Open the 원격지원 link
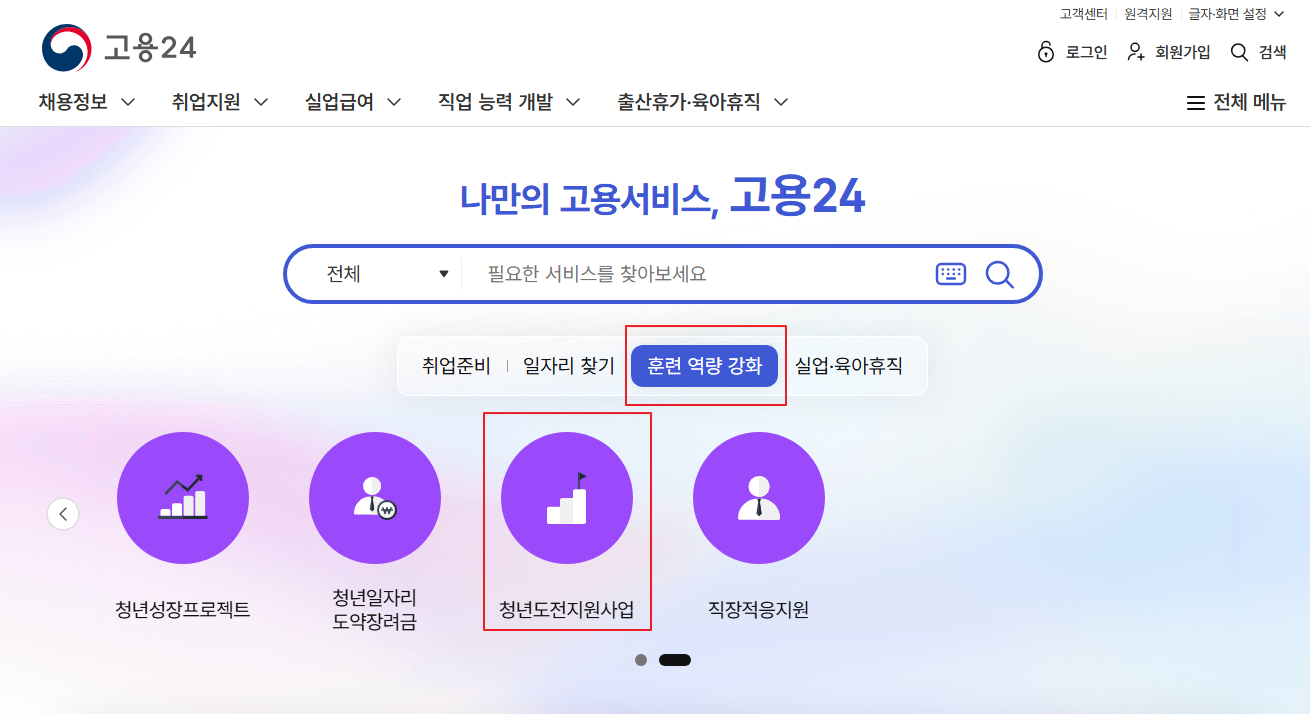The image size is (1310, 714). coord(1148,14)
